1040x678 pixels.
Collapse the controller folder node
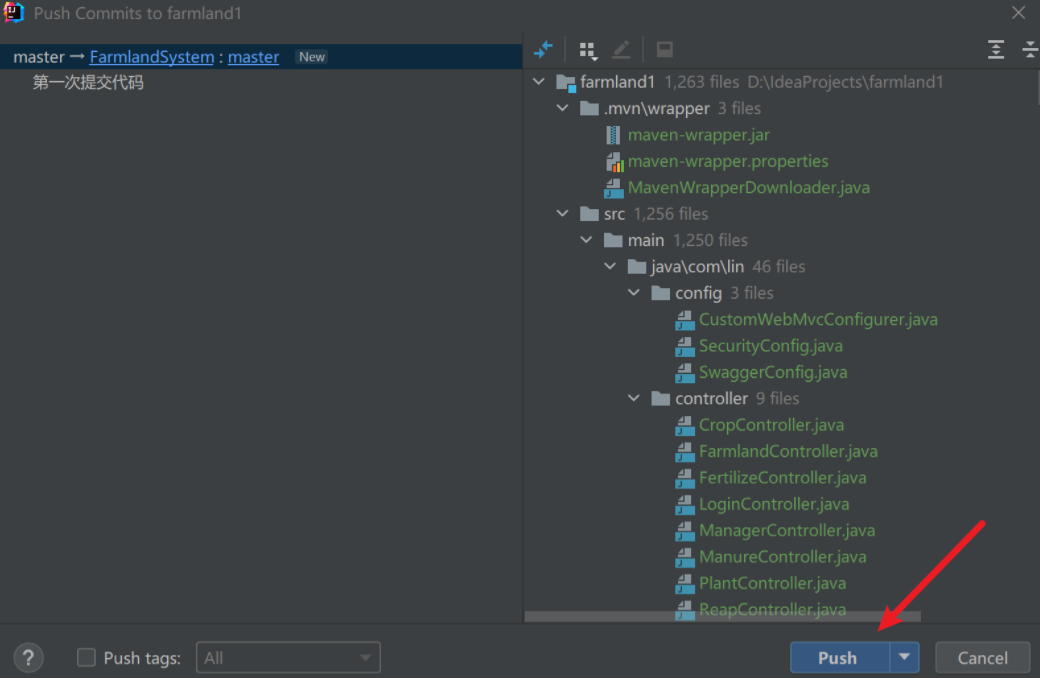point(634,398)
